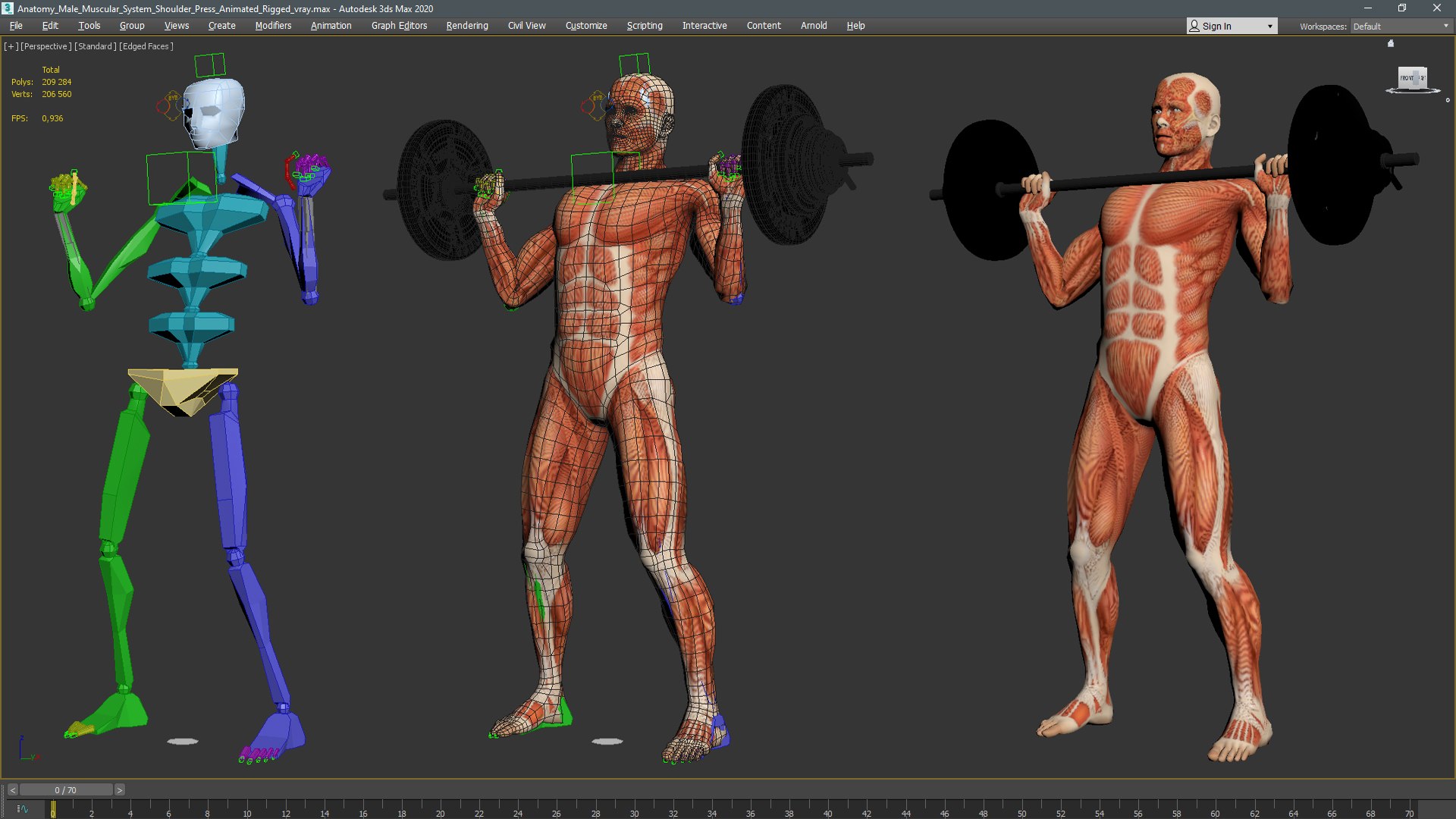The image size is (1456, 819).
Task: Open the Views menu
Action: tap(177, 26)
